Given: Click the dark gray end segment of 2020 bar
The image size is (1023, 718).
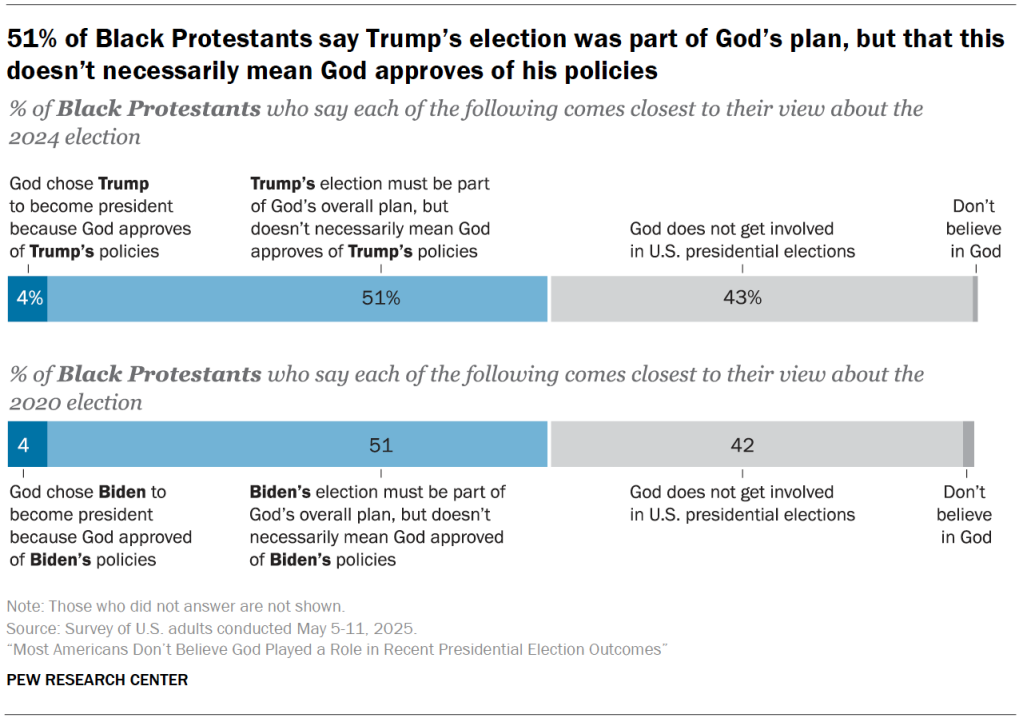Looking at the screenshot, I should (x=968, y=444).
